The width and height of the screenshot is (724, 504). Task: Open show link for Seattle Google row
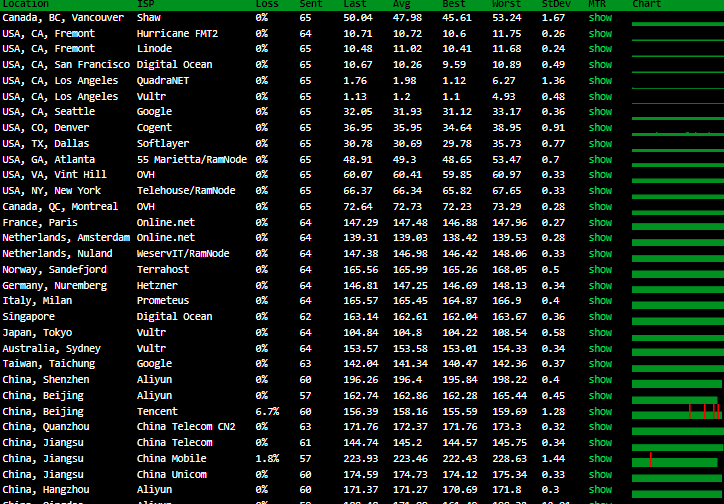tap(600, 112)
